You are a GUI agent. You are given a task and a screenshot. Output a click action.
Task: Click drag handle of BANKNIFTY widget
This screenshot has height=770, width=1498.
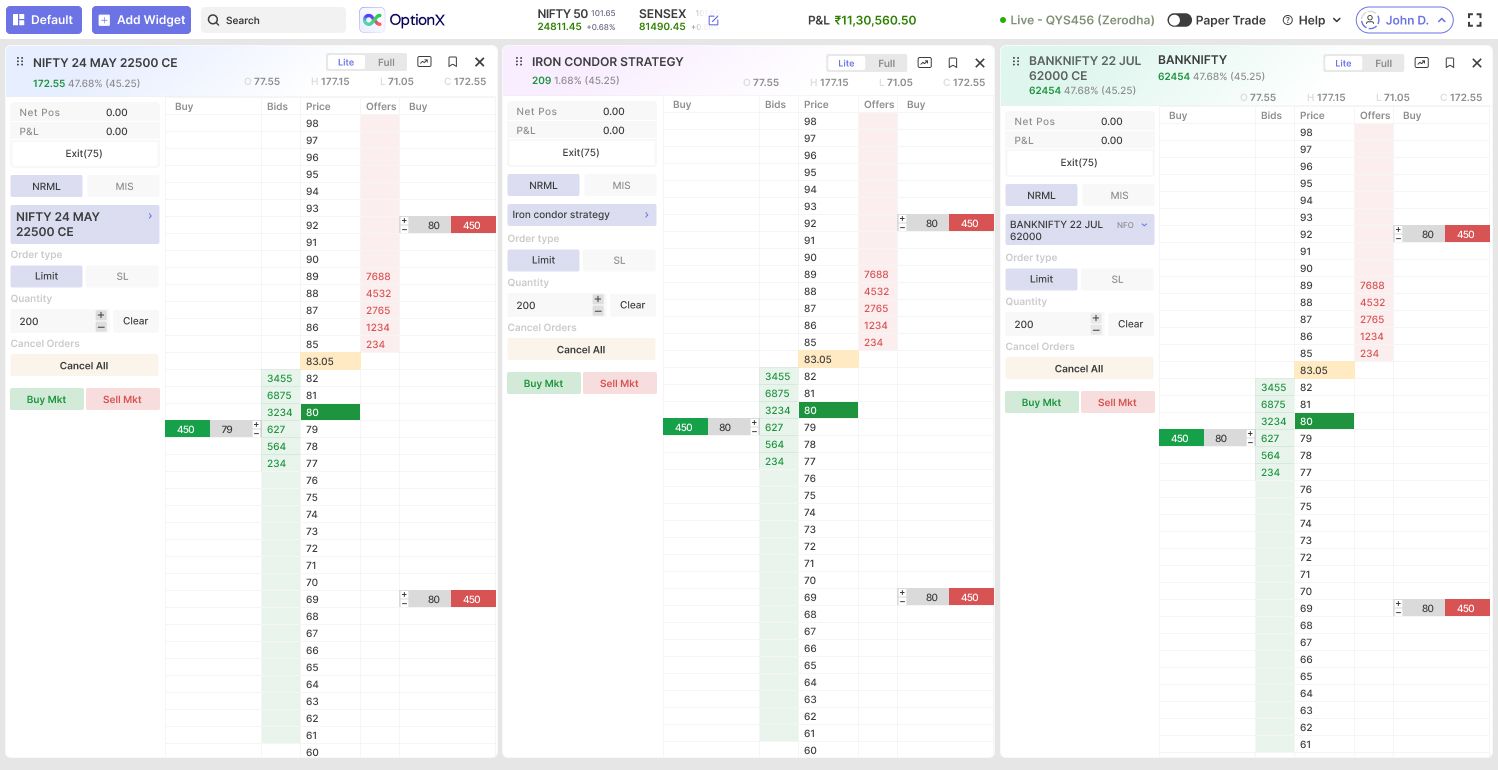coord(1016,62)
